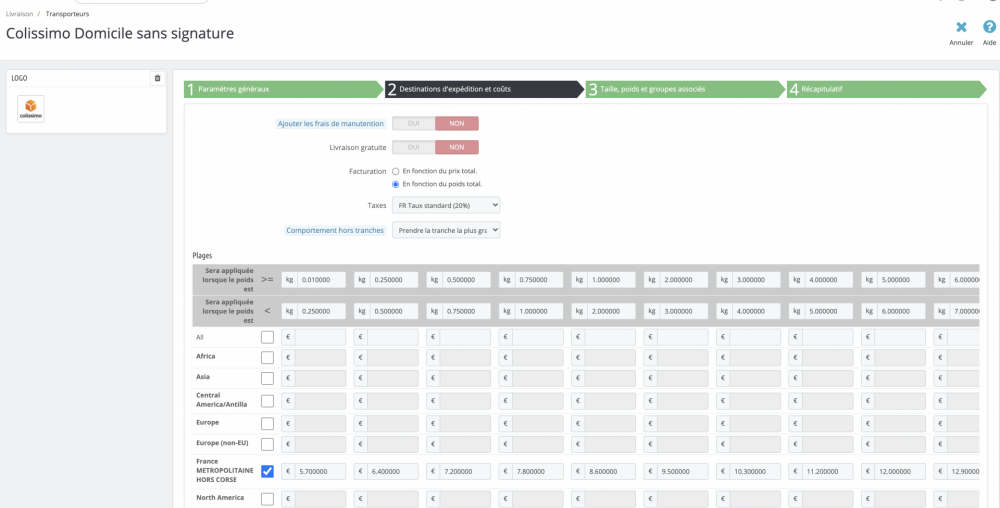
Task: Check the Africa zone checkbox
Action: click(x=267, y=358)
